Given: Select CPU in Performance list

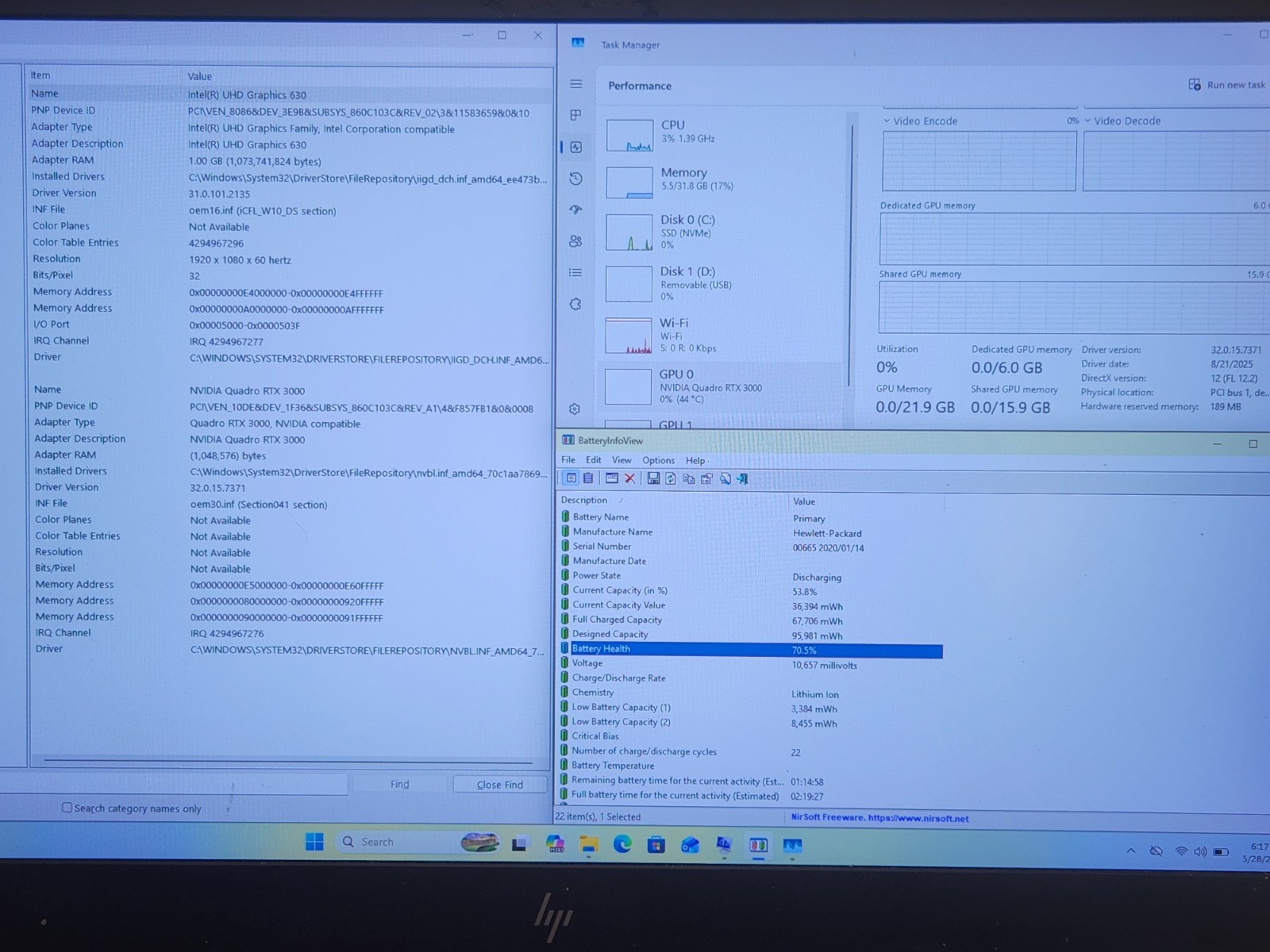Looking at the screenshot, I should pyautogui.click(x=722, y=134).
